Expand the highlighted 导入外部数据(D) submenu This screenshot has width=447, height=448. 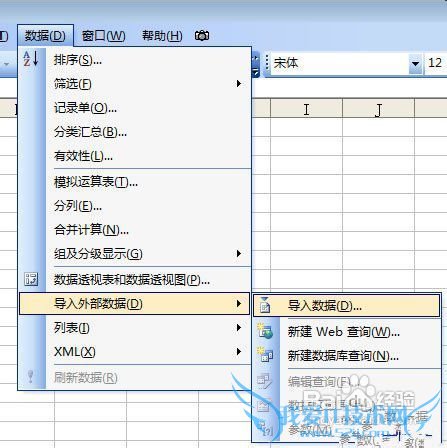135,304
